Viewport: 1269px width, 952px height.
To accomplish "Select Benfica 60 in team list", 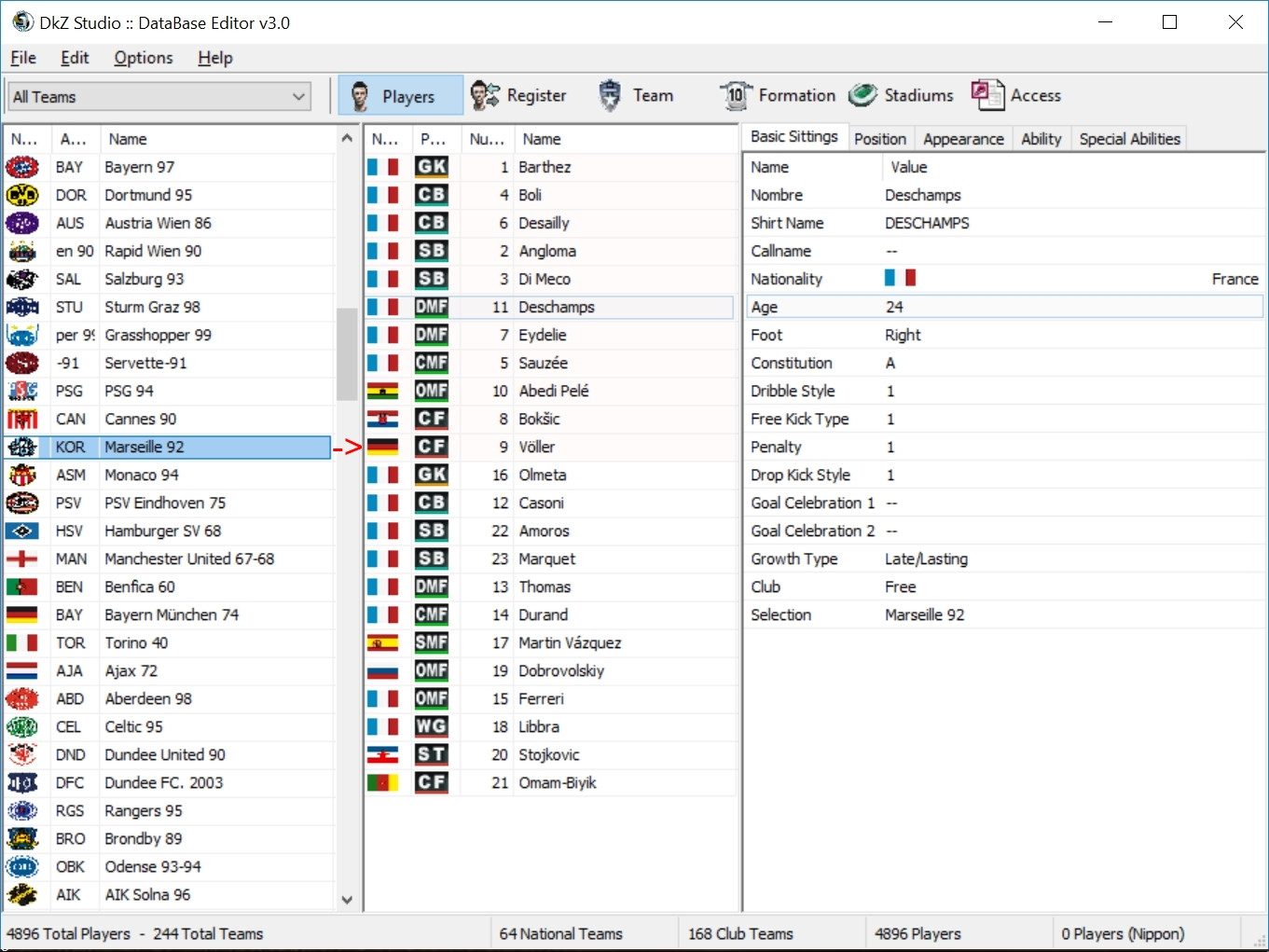I will 168,586.
